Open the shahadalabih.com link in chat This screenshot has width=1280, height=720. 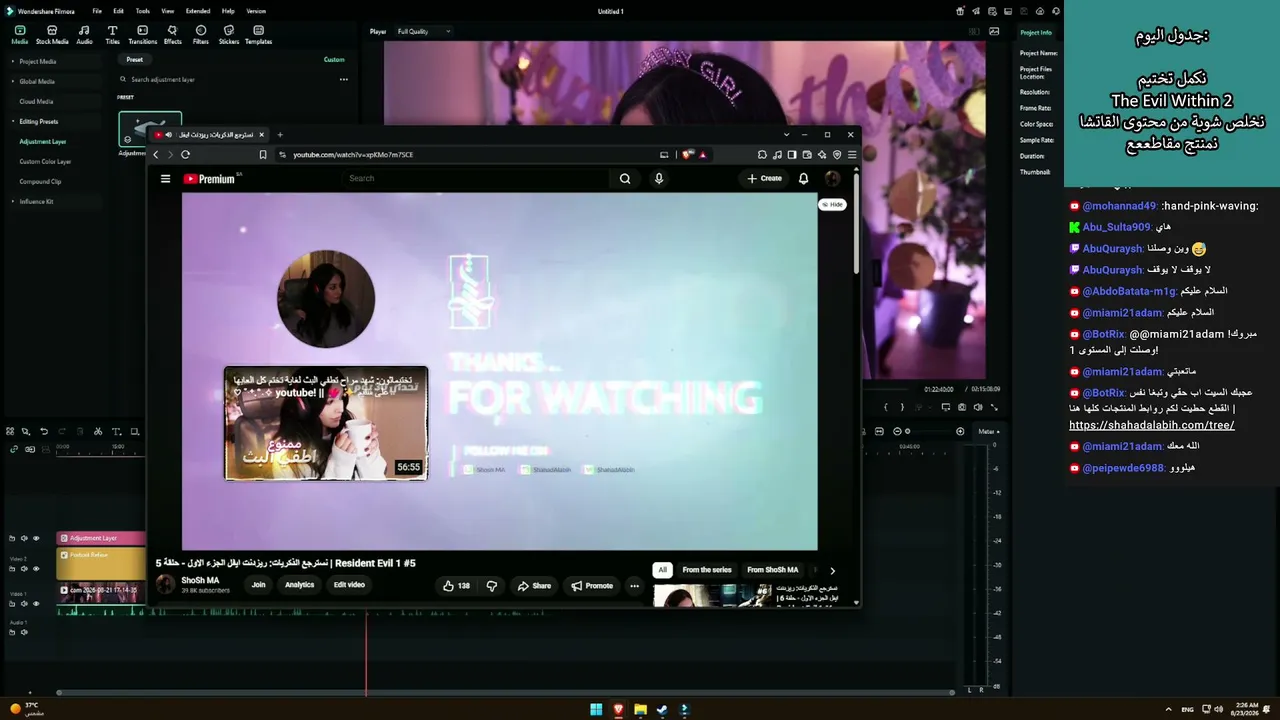(x=1152, y=425)
